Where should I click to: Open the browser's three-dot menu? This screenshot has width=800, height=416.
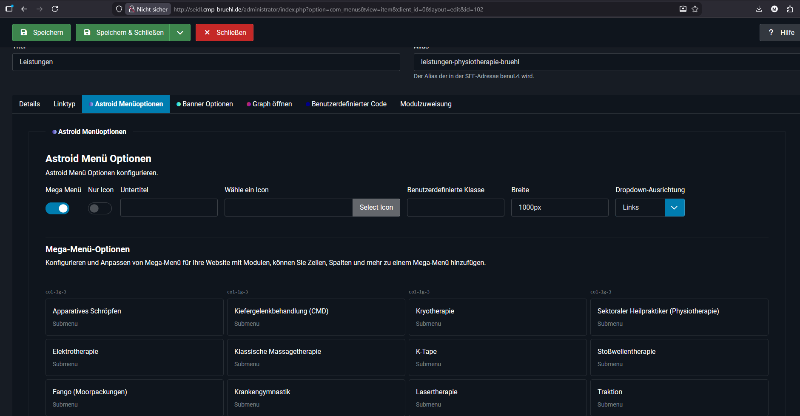tap(789, 7)
